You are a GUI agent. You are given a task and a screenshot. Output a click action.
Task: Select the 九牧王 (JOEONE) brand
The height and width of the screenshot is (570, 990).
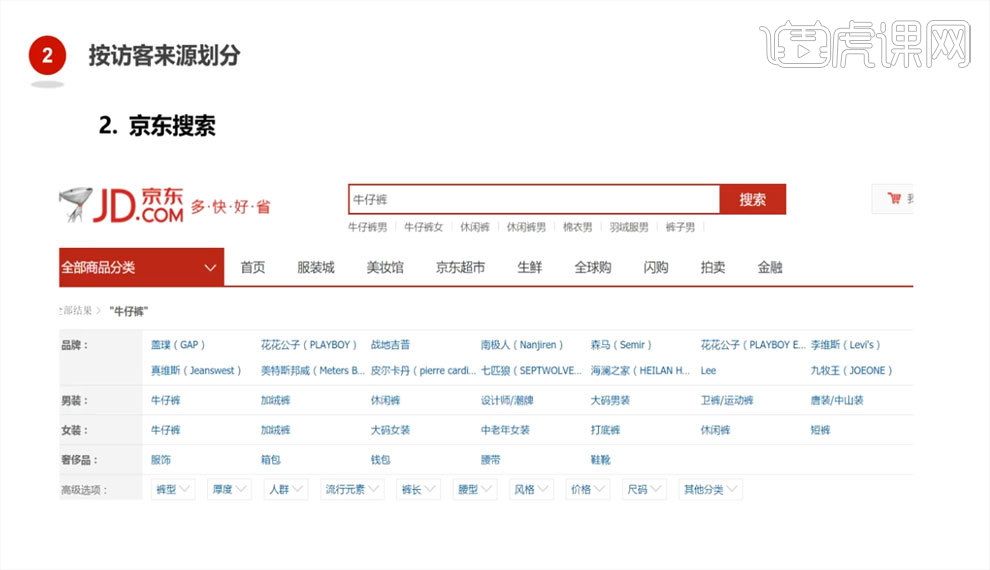click(x=851, y=371)
